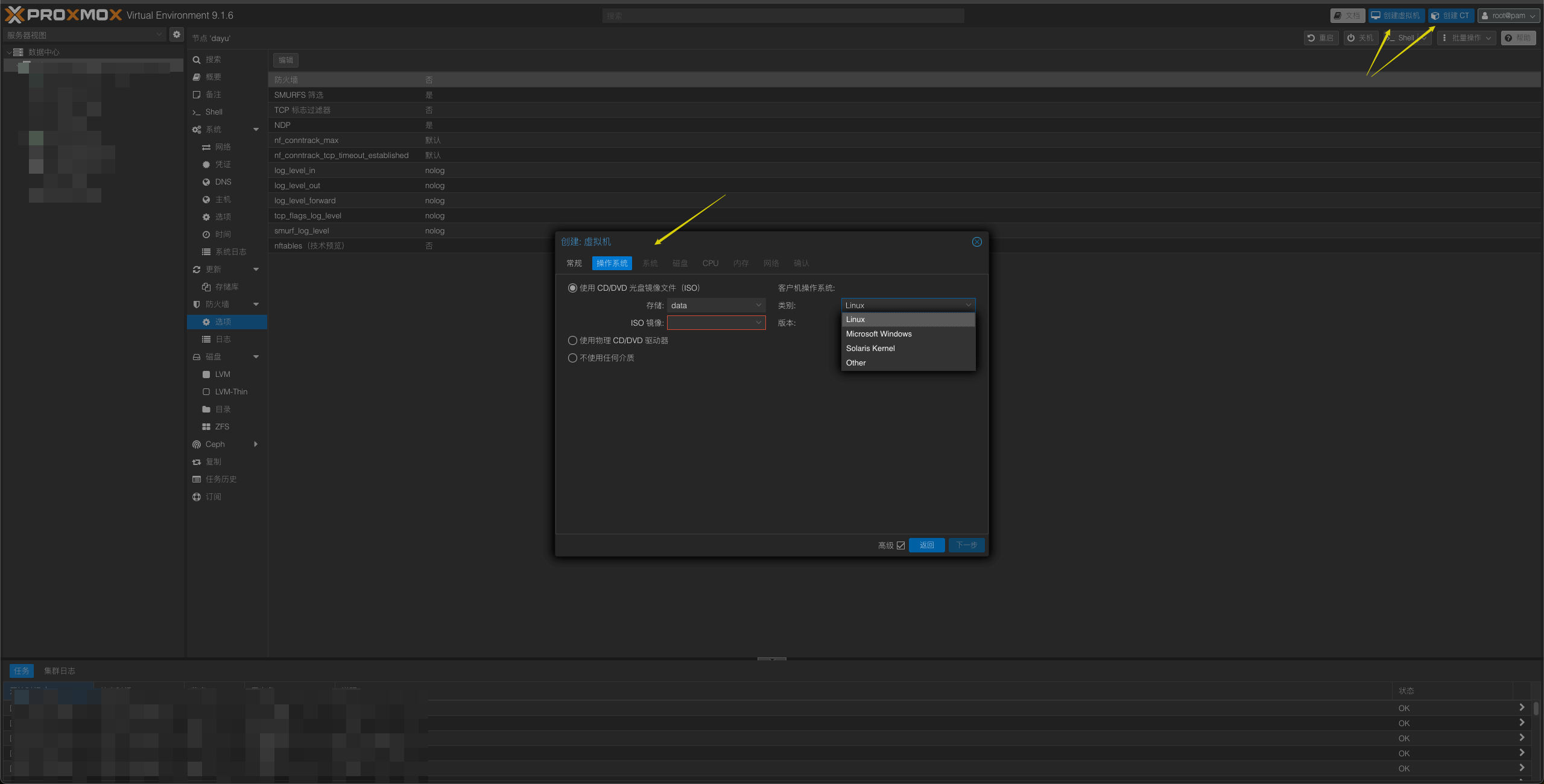The image size is (1544, 784).
Task: Select the ISO image file radio option
Action: [x=572, y=288]
